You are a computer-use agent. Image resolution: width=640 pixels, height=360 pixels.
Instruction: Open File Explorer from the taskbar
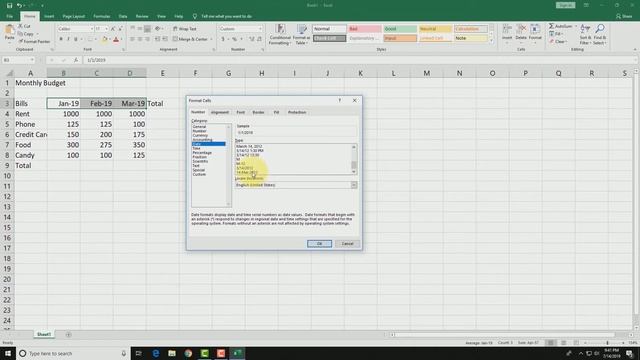(x=172, y=353)
